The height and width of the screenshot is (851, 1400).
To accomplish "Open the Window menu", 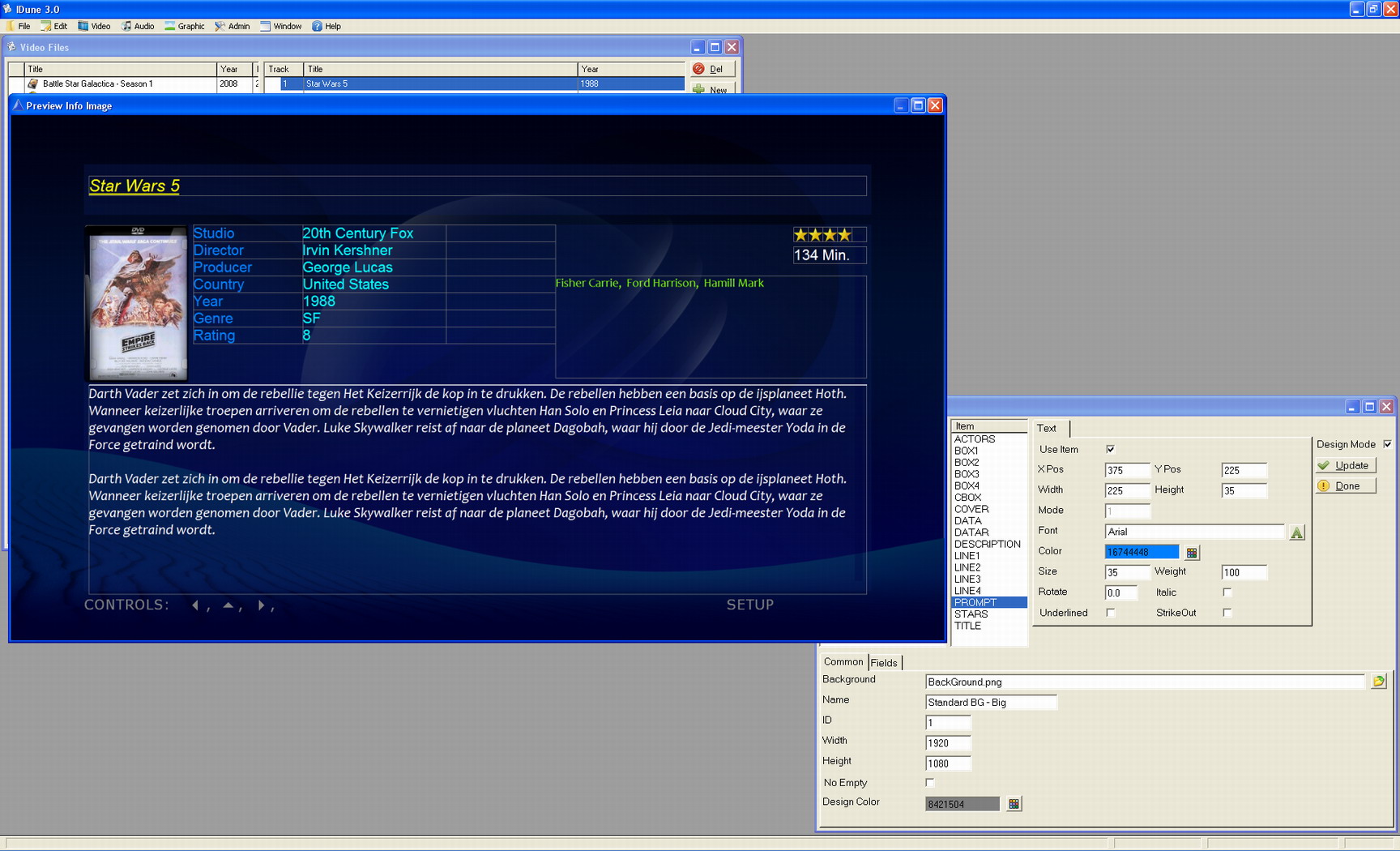I will 281,26.
